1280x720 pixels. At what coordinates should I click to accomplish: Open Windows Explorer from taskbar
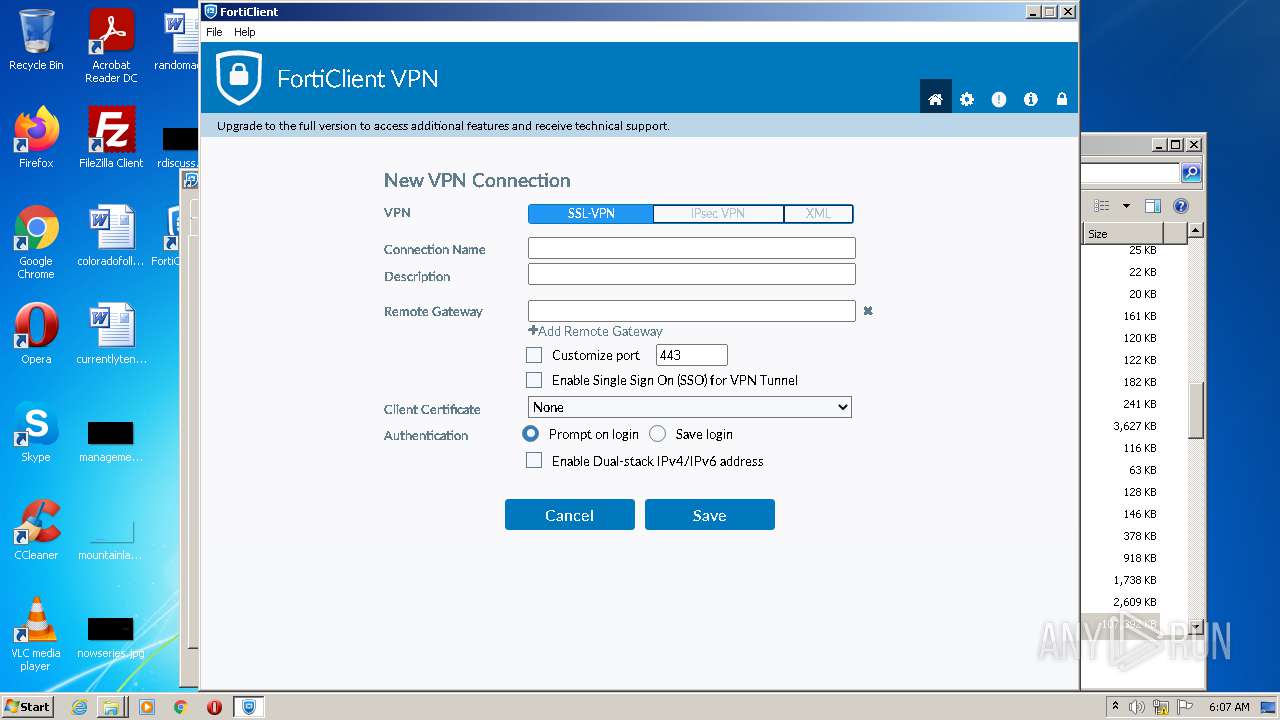tap(111, 707)
